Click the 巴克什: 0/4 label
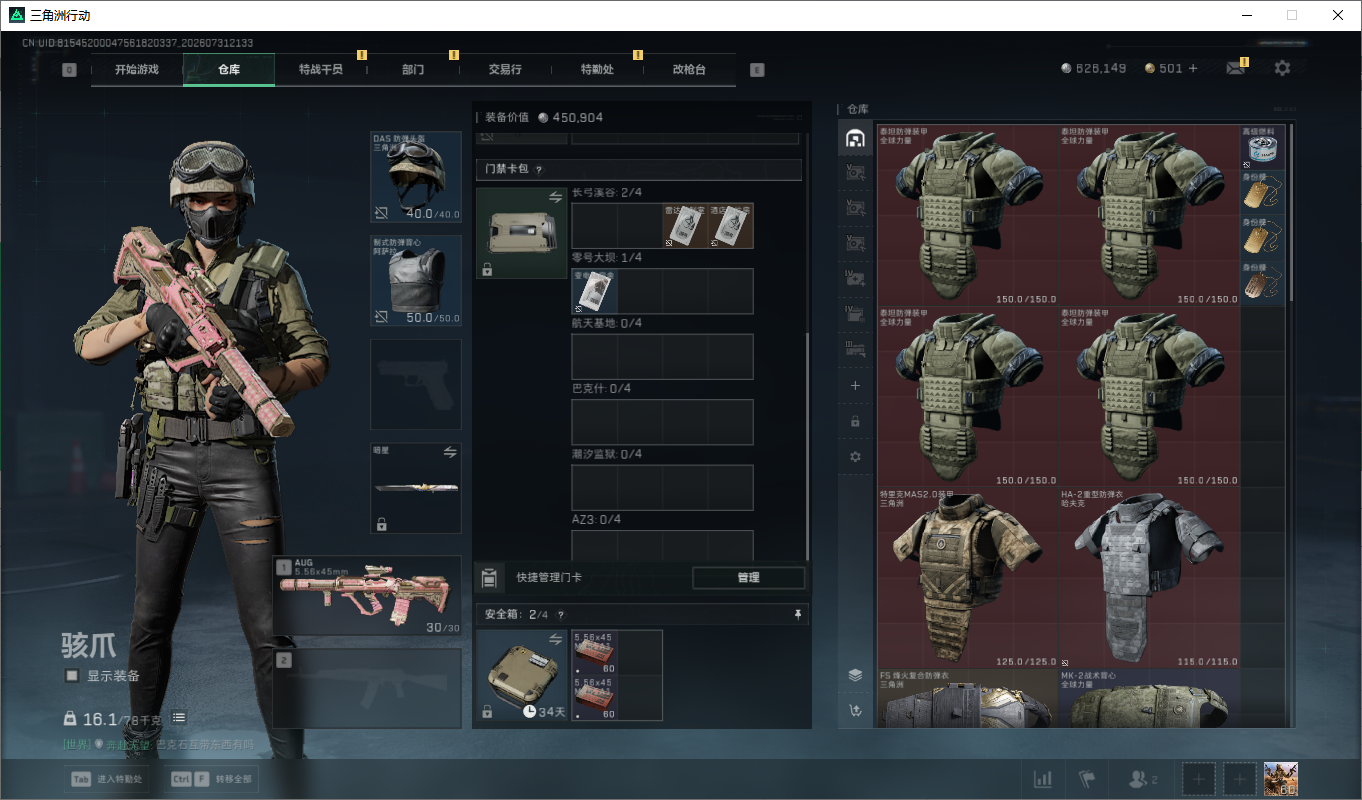The width and height of the screenshot is (1362, 800). 601,388
